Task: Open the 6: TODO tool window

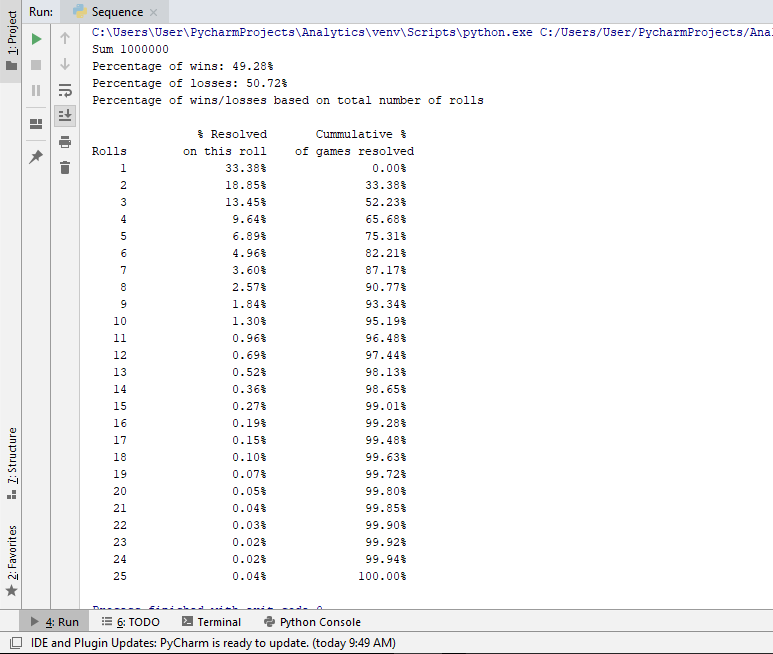Action: point(130,622)
